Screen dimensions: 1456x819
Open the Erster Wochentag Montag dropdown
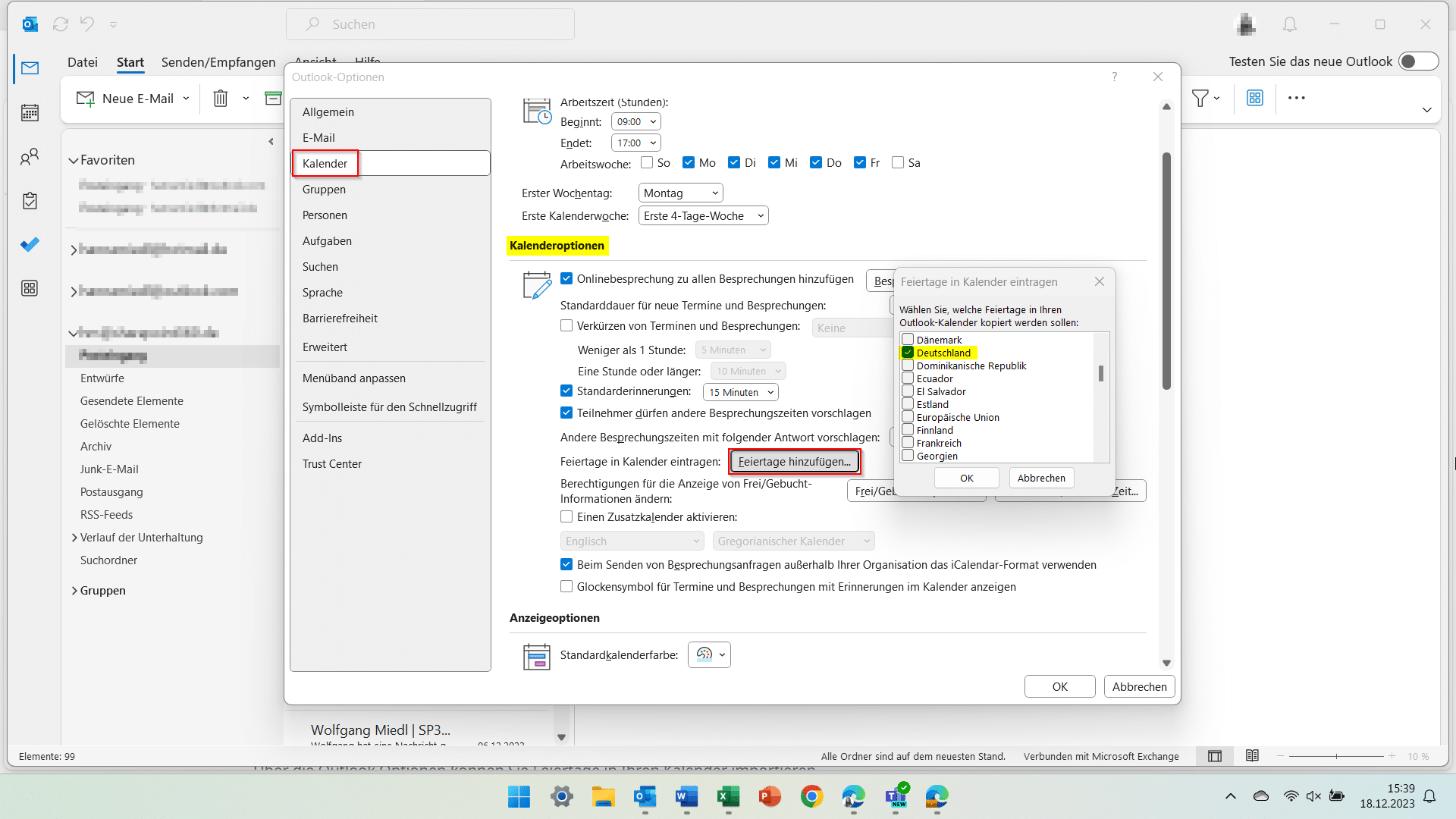(680, 193)
